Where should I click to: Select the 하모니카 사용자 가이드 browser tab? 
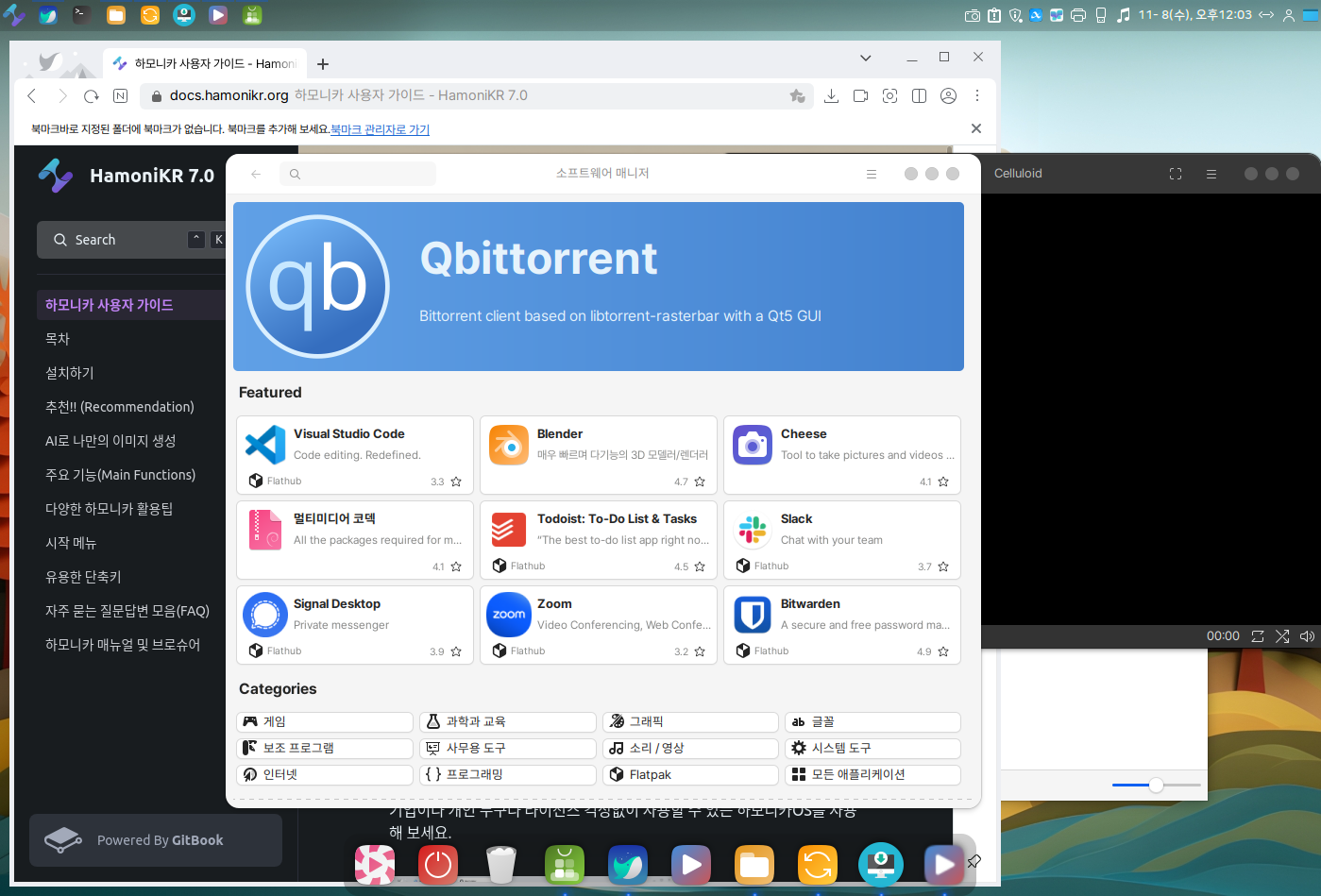[204, 63]
